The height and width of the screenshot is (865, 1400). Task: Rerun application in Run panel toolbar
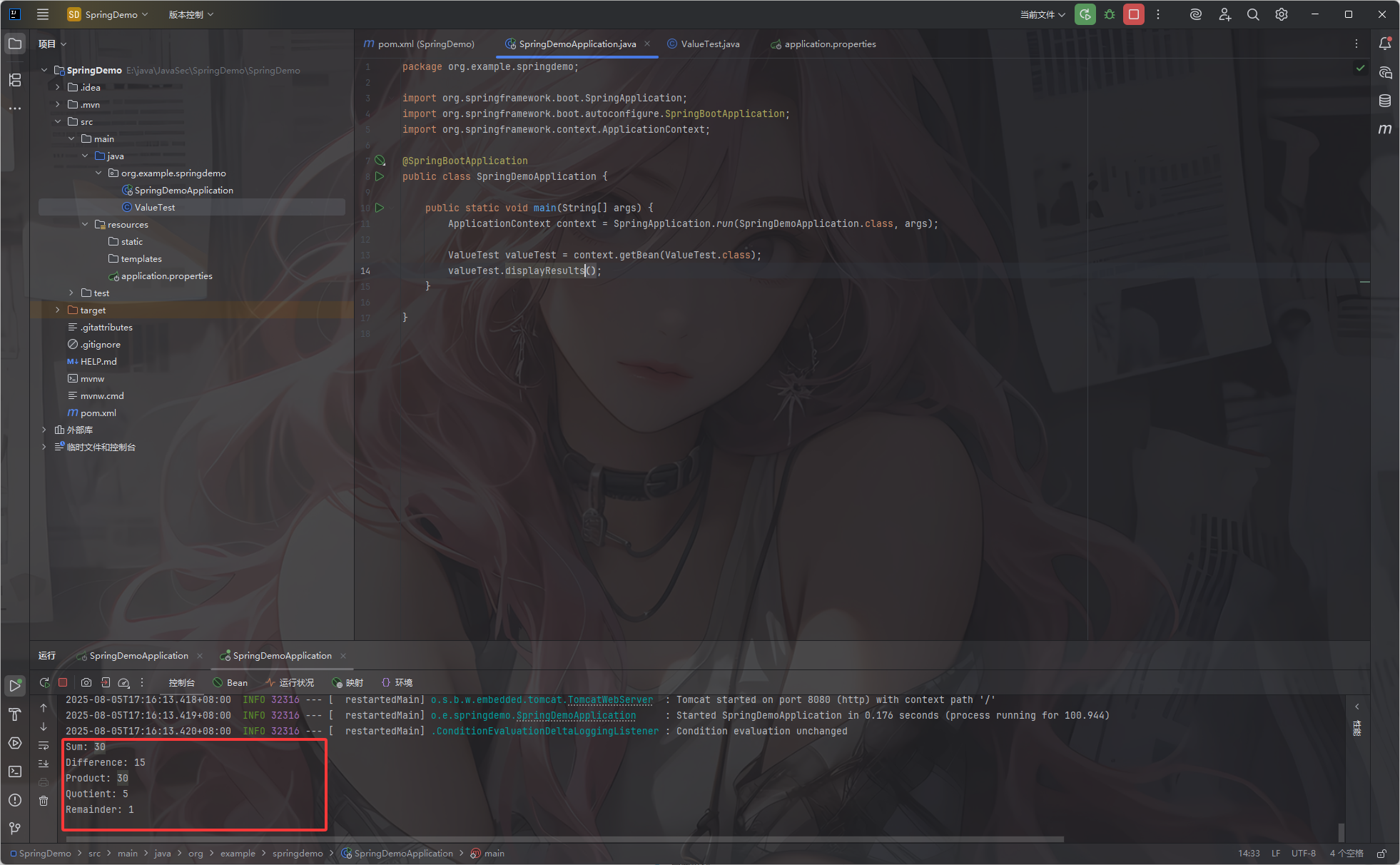pyautogui.click(x=44, y=682)
